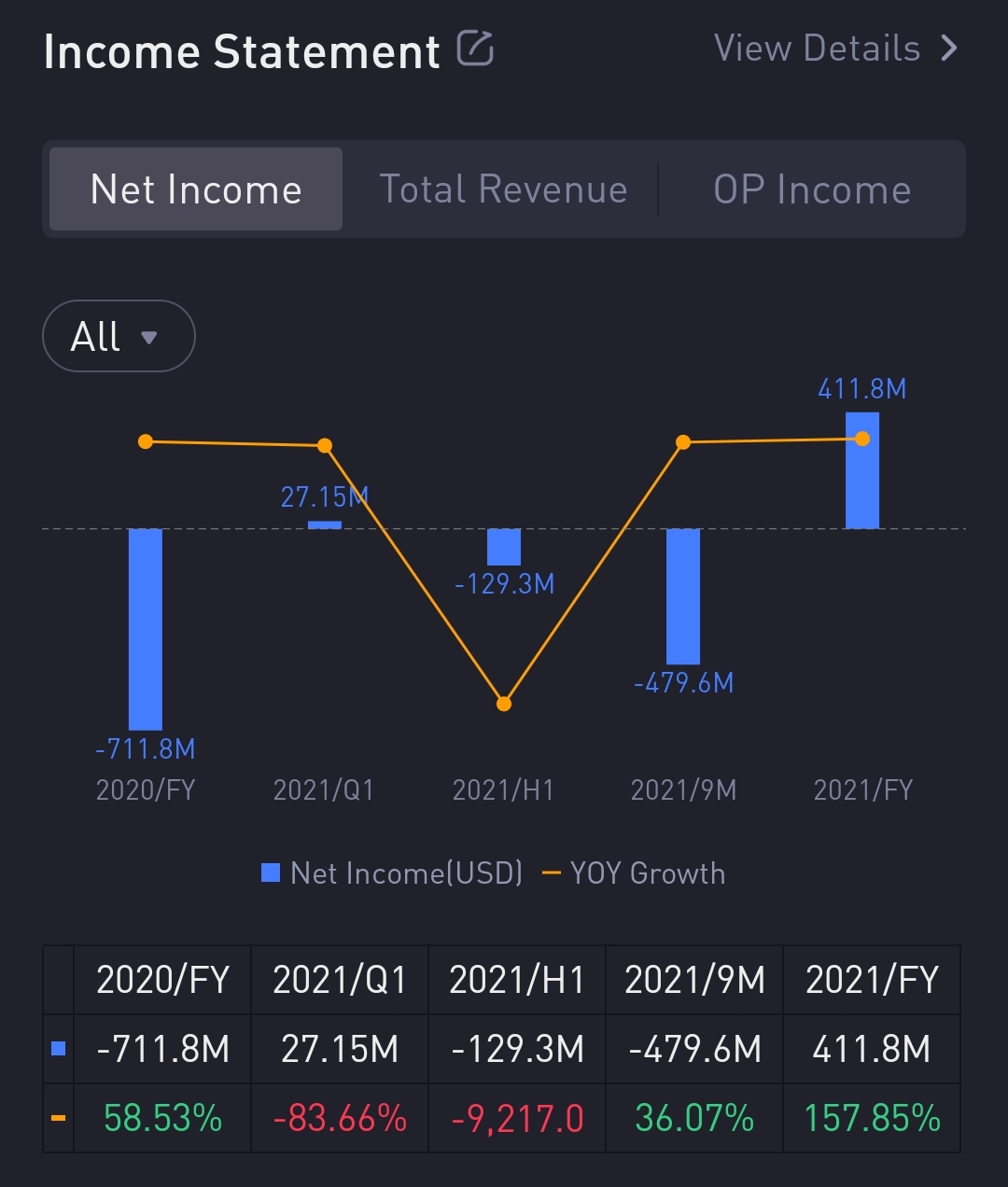Image resolution: width=1008 pixels, height=1187 pixels.
Task: Switch to the Total Revenue tab
Action: tap(503, 189)
